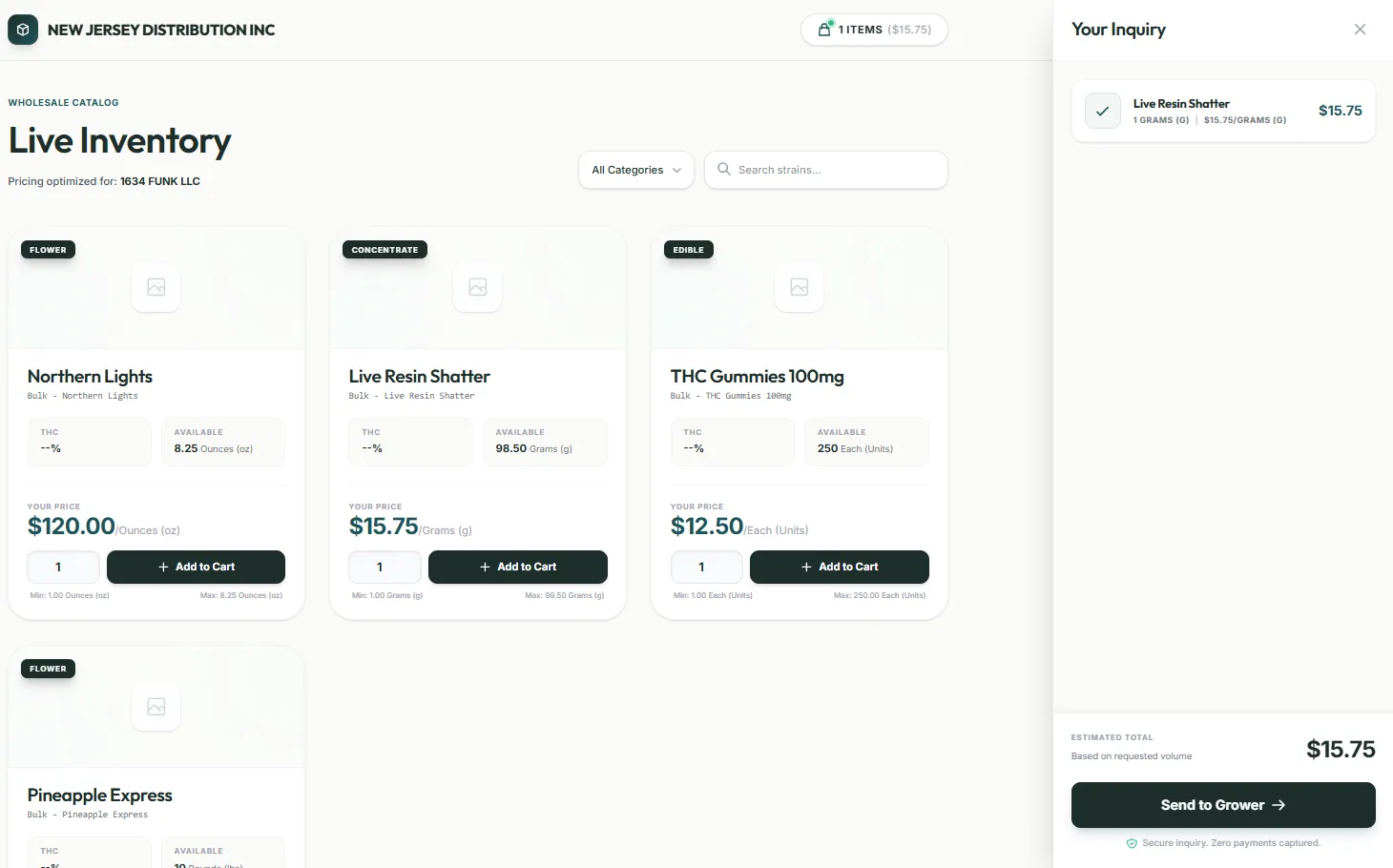Click the Live Resin Shatter card title
Screen dimensions: 1393x868
coord(419,377)
